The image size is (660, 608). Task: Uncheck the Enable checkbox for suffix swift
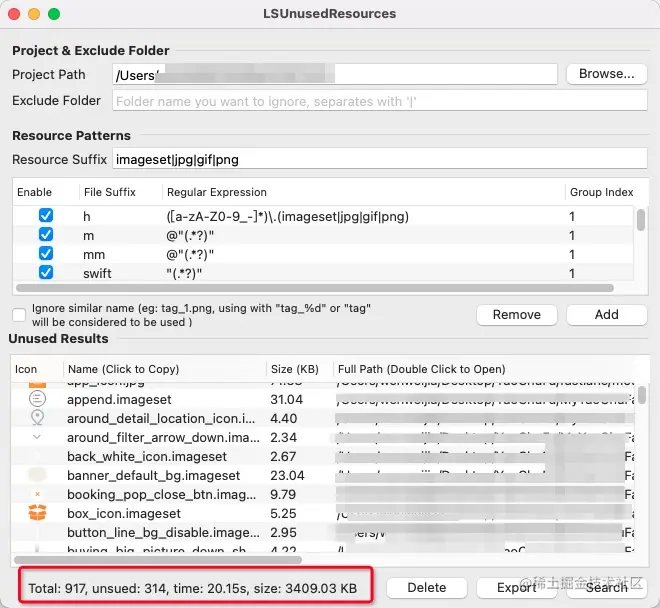46,272
